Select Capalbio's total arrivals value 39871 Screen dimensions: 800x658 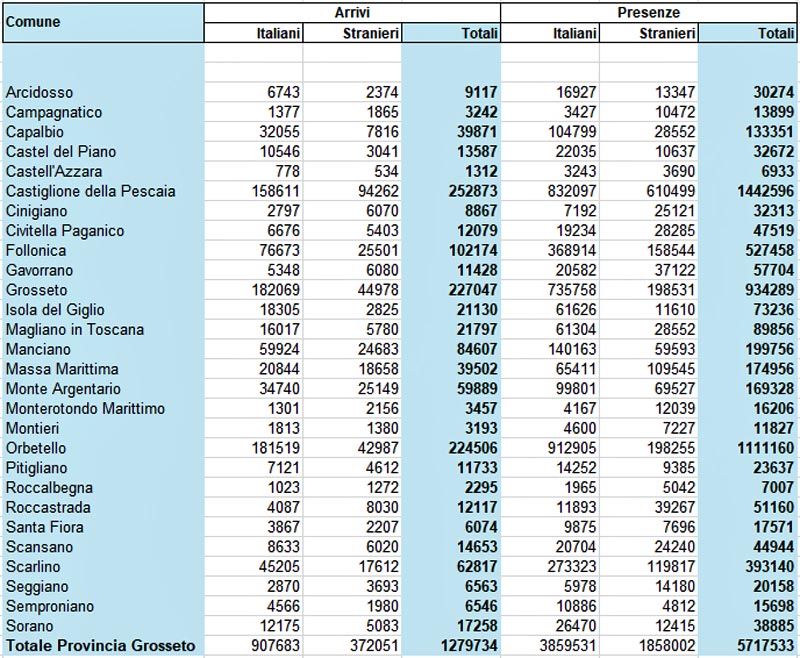coord(476,132)
